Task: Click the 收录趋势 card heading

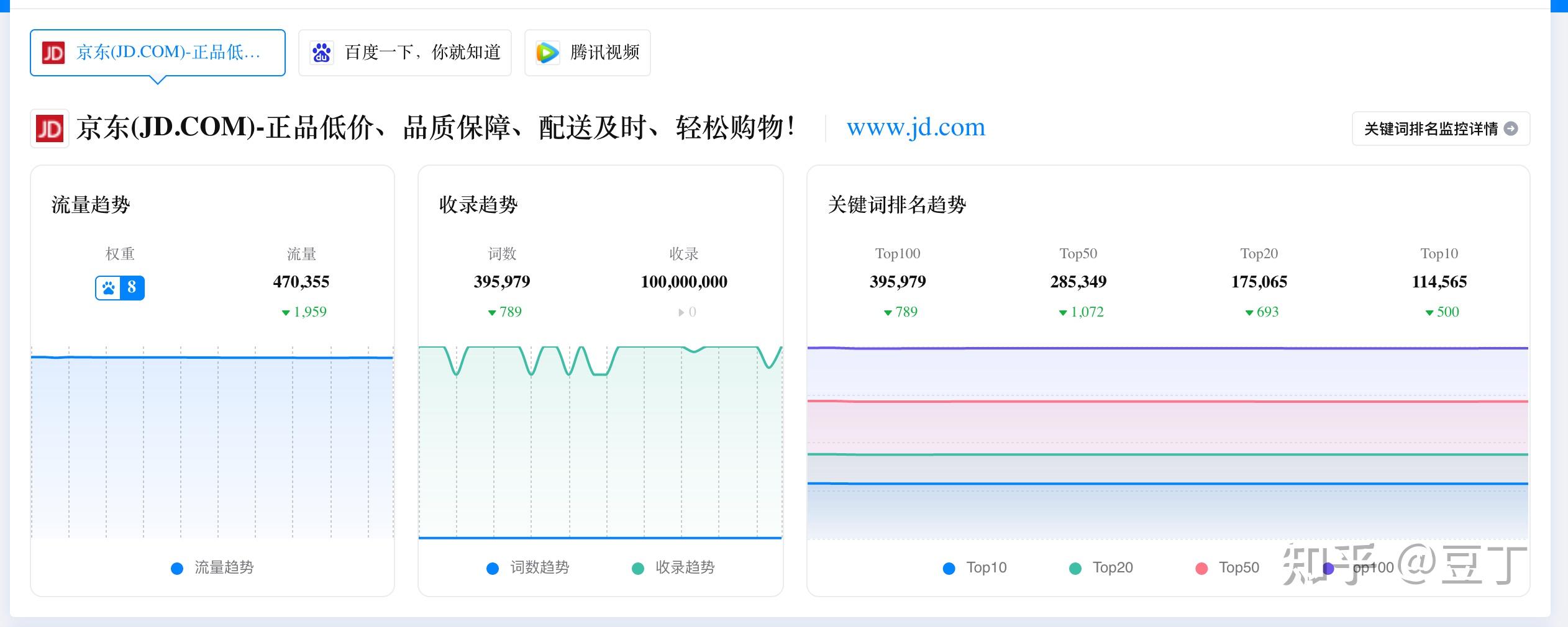Action: [x=478, y=205]
